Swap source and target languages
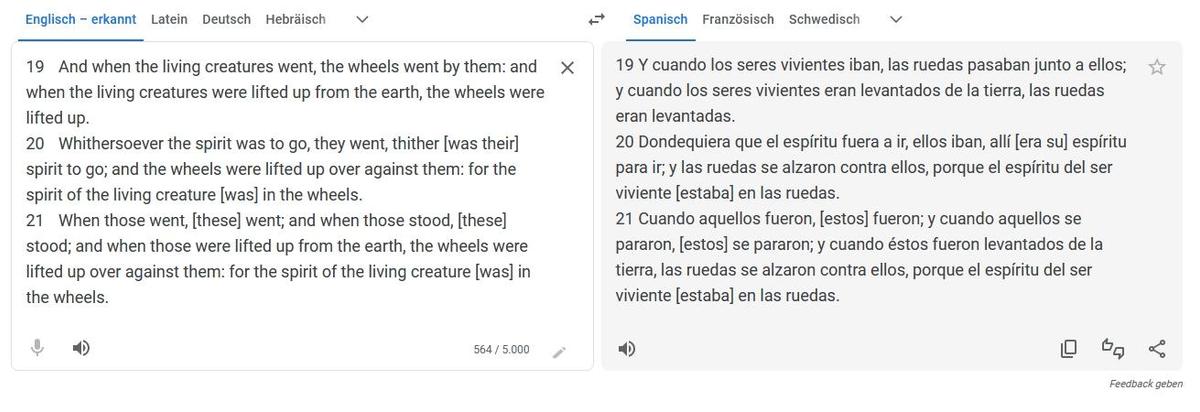Image resolution: width=1200 pixels, height=412 pixels. (597, 19)
